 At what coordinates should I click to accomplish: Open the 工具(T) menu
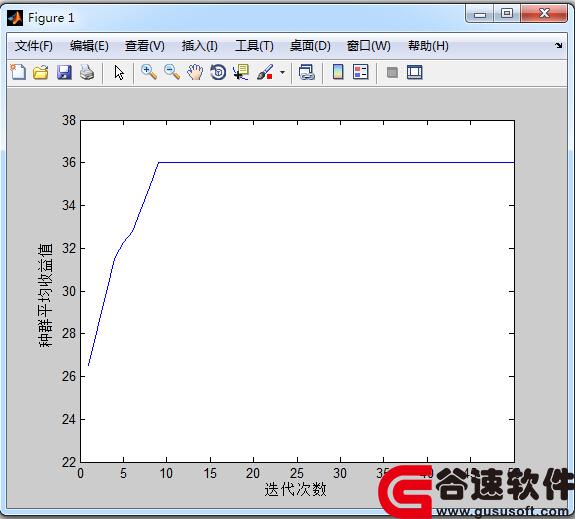point(254,46)
